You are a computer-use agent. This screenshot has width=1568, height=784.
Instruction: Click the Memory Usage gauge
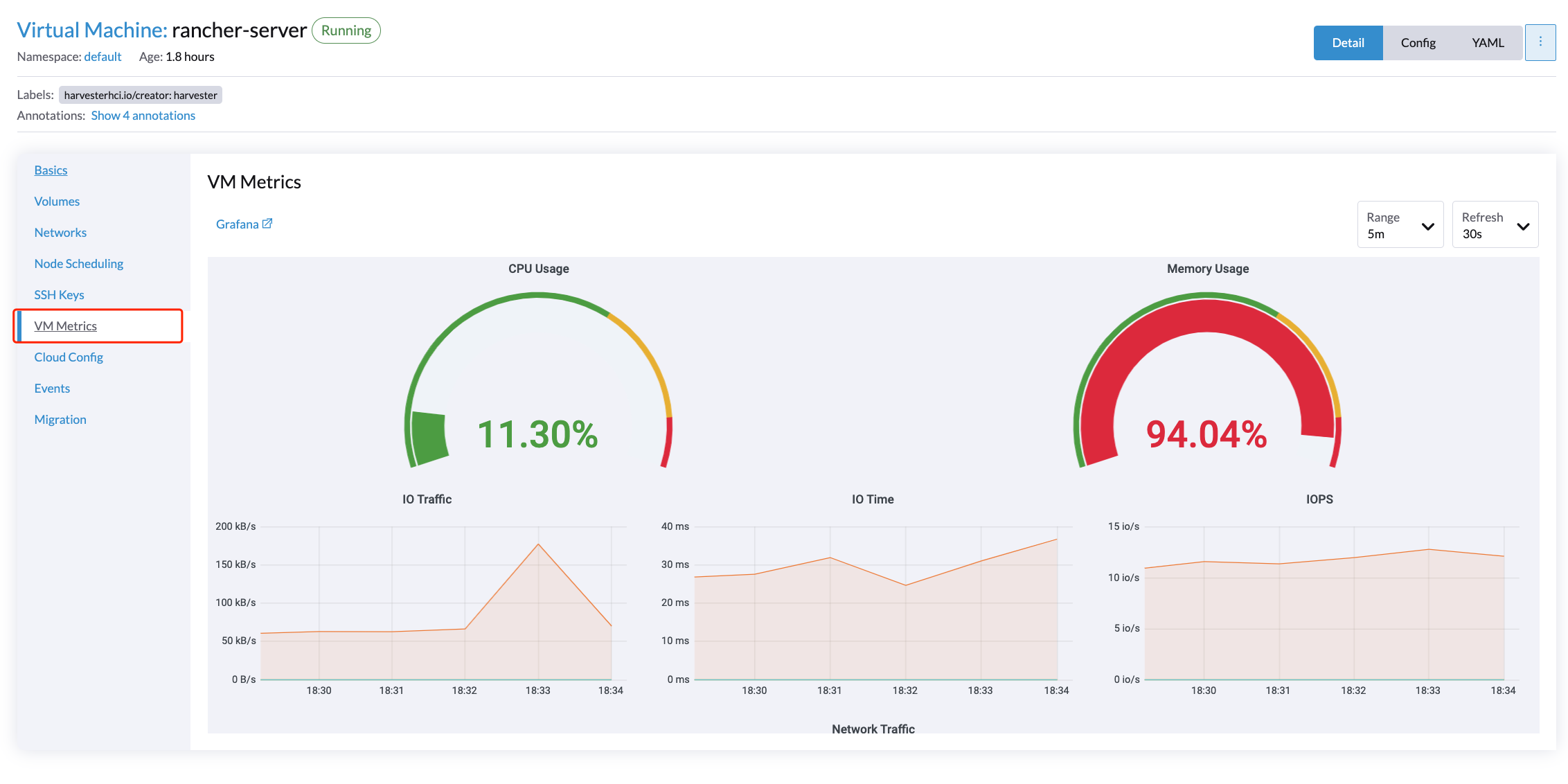(1207, 380)
